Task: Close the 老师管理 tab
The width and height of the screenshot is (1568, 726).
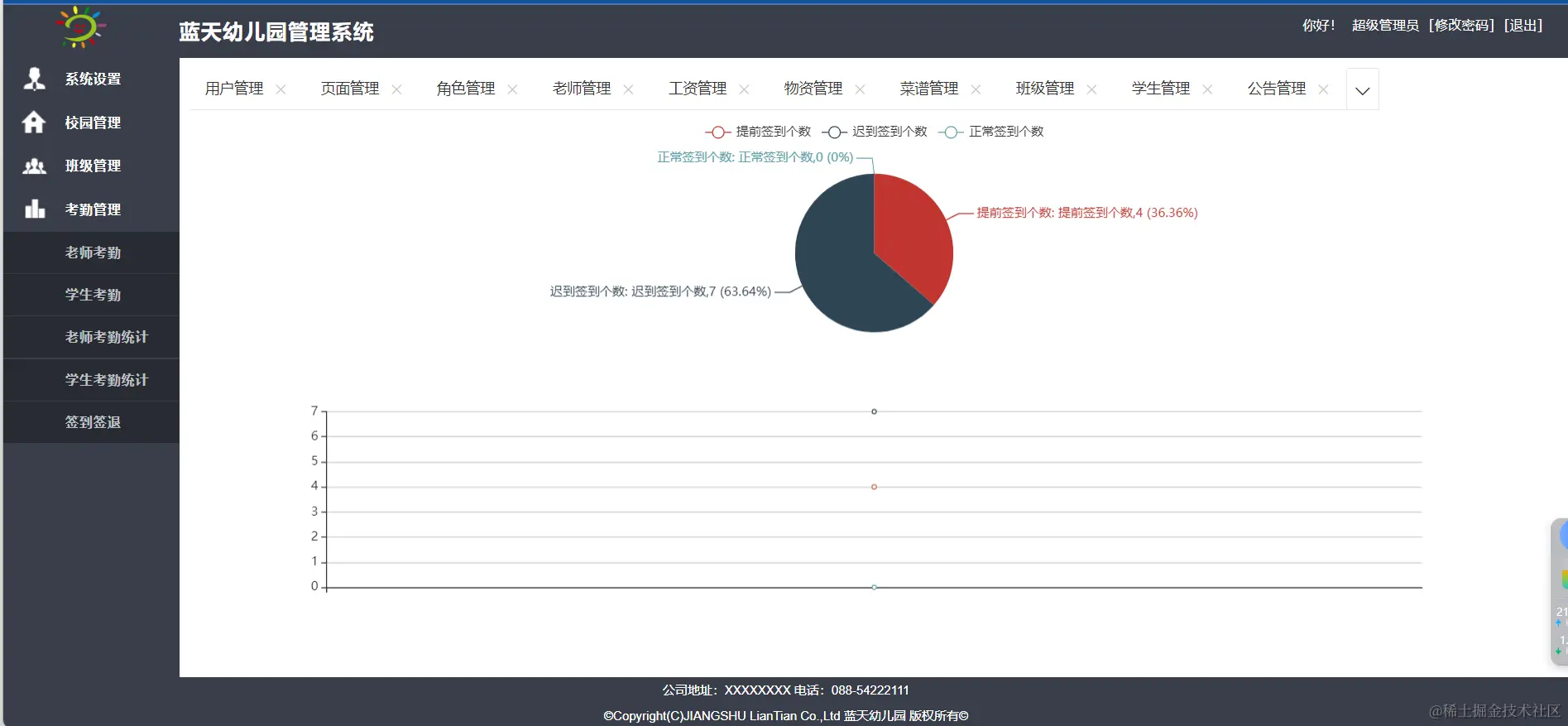Action: pyautogui.click(x=628, y=89)
